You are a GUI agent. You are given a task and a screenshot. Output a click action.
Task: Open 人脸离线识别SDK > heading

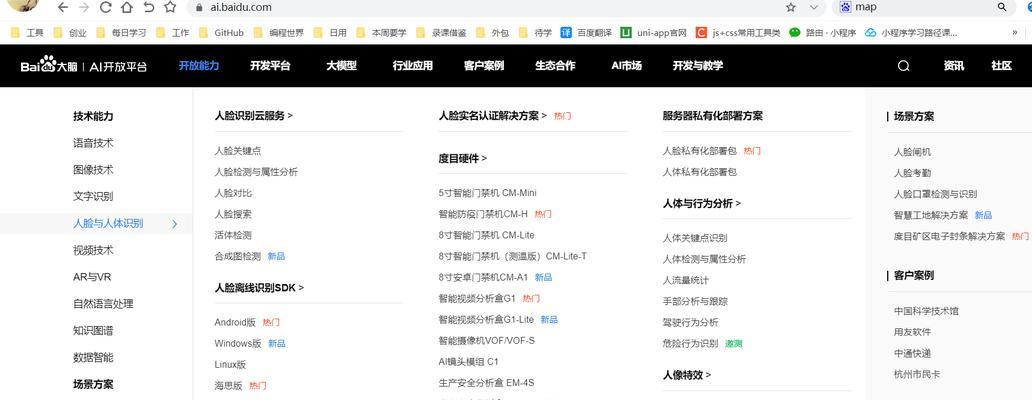tap(259, 288)
